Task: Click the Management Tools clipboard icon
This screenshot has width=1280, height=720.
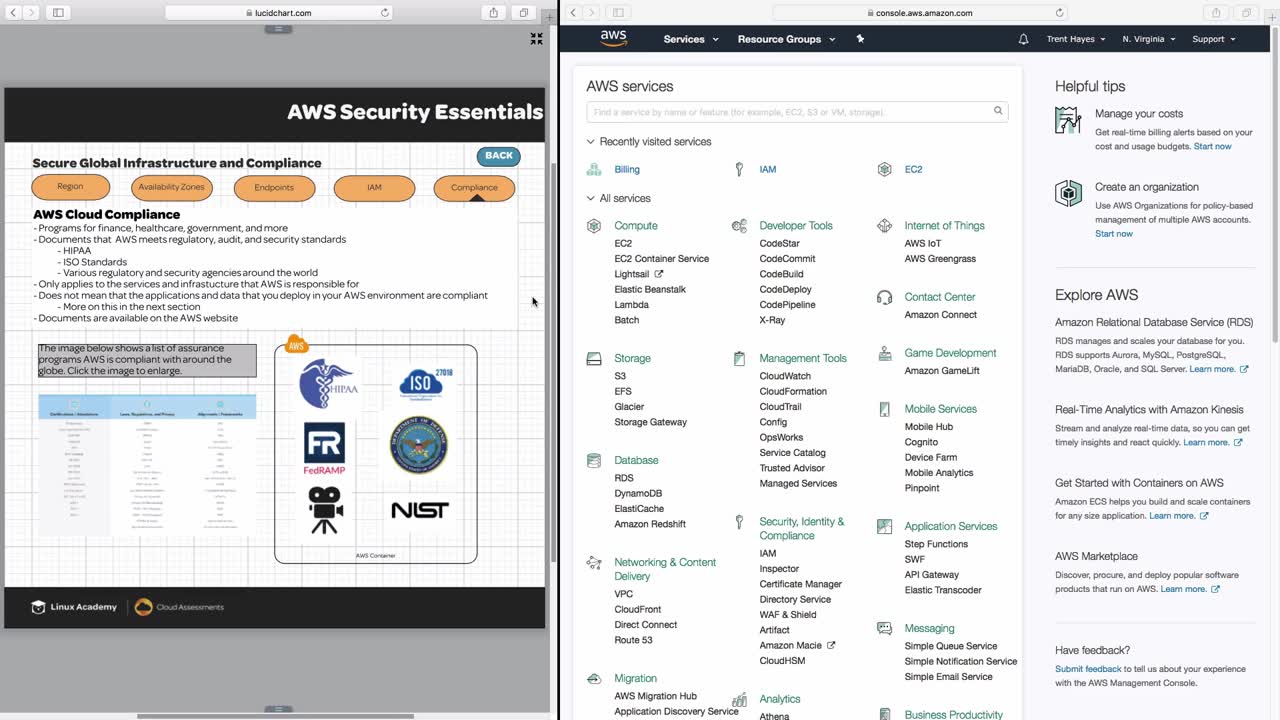Action: pyautogui.click(x=739, y=358)
